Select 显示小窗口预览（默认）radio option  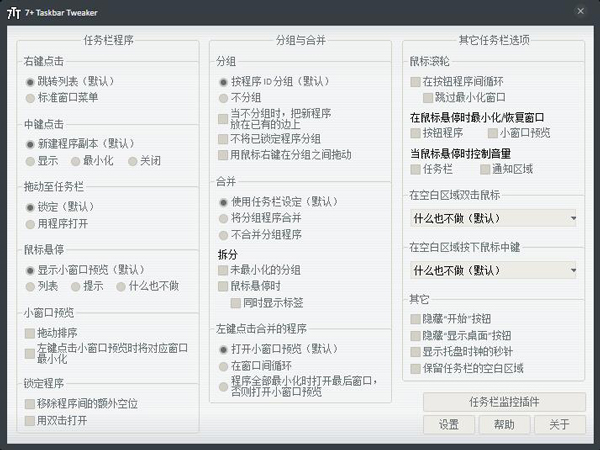click(30, 271)
